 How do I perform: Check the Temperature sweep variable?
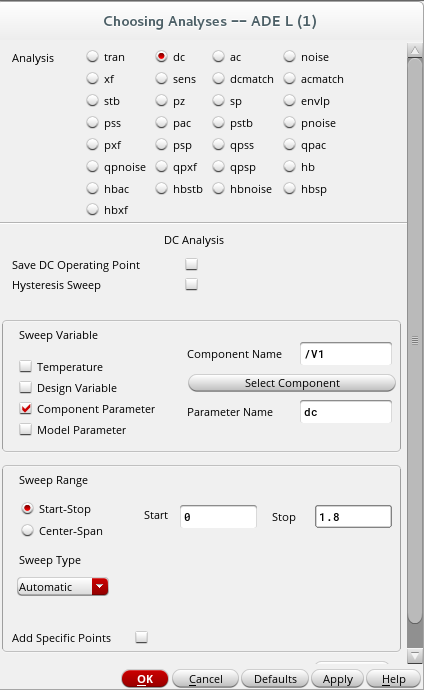click(26, 366)
